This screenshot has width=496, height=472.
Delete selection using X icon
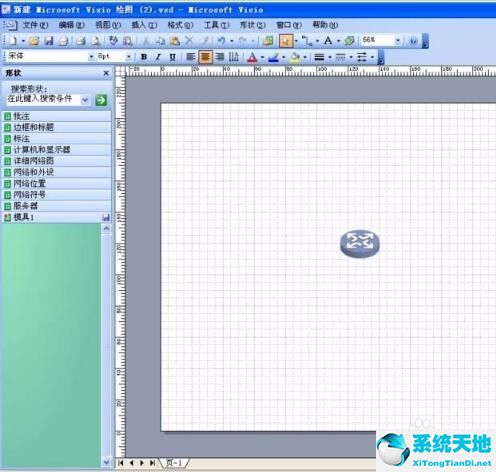click(189, 41)
